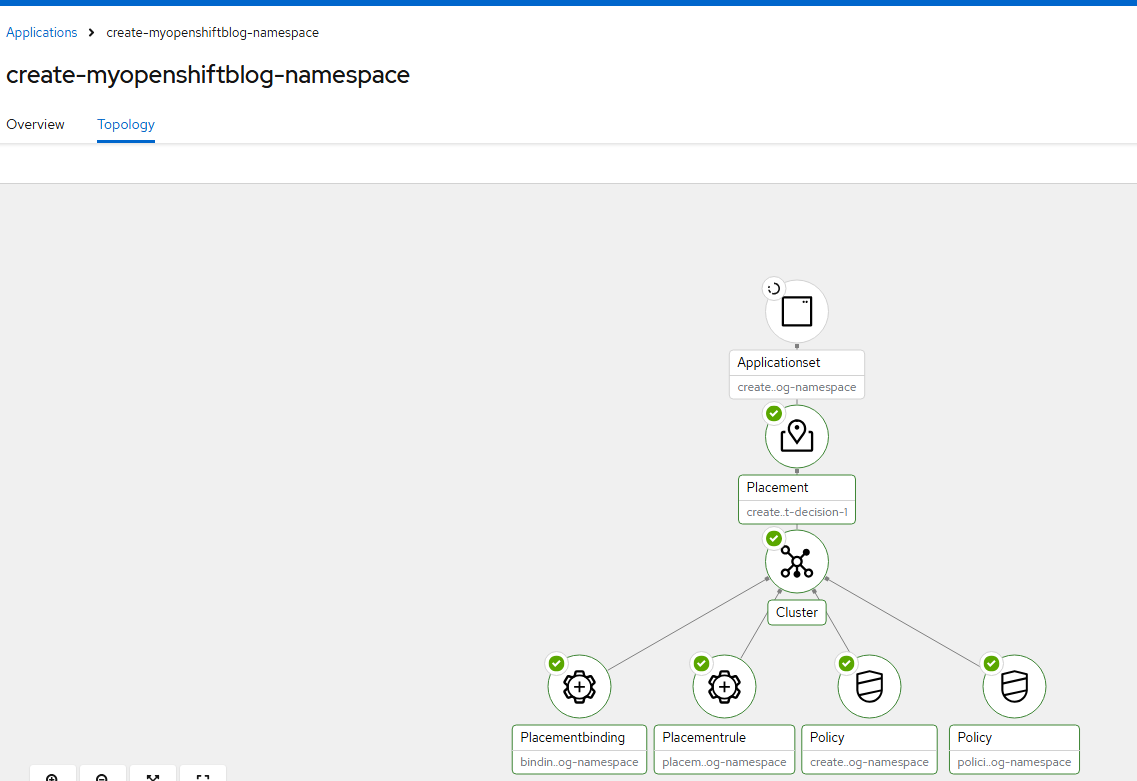
Task: Select the Policy polici..og-namespace shield icon
Action: click(x=1014, y=686)
